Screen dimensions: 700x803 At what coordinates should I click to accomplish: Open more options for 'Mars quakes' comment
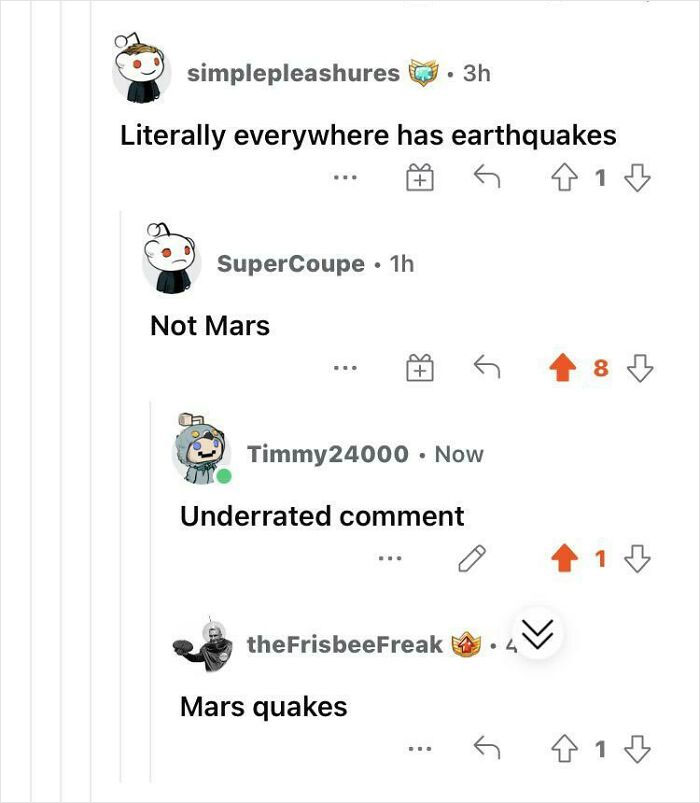[x=419, y=749]
